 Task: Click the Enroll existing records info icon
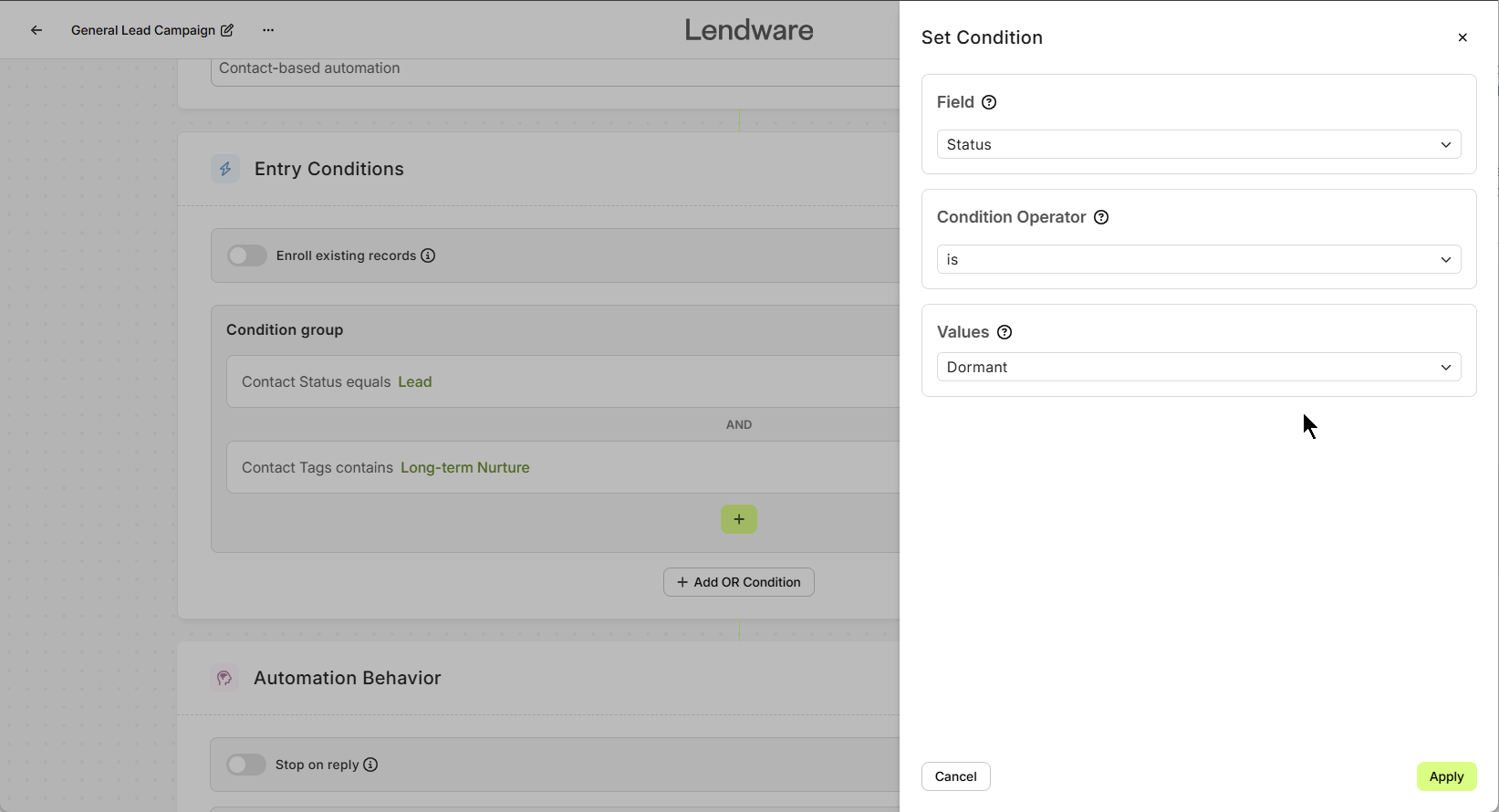tap(428, 255)
